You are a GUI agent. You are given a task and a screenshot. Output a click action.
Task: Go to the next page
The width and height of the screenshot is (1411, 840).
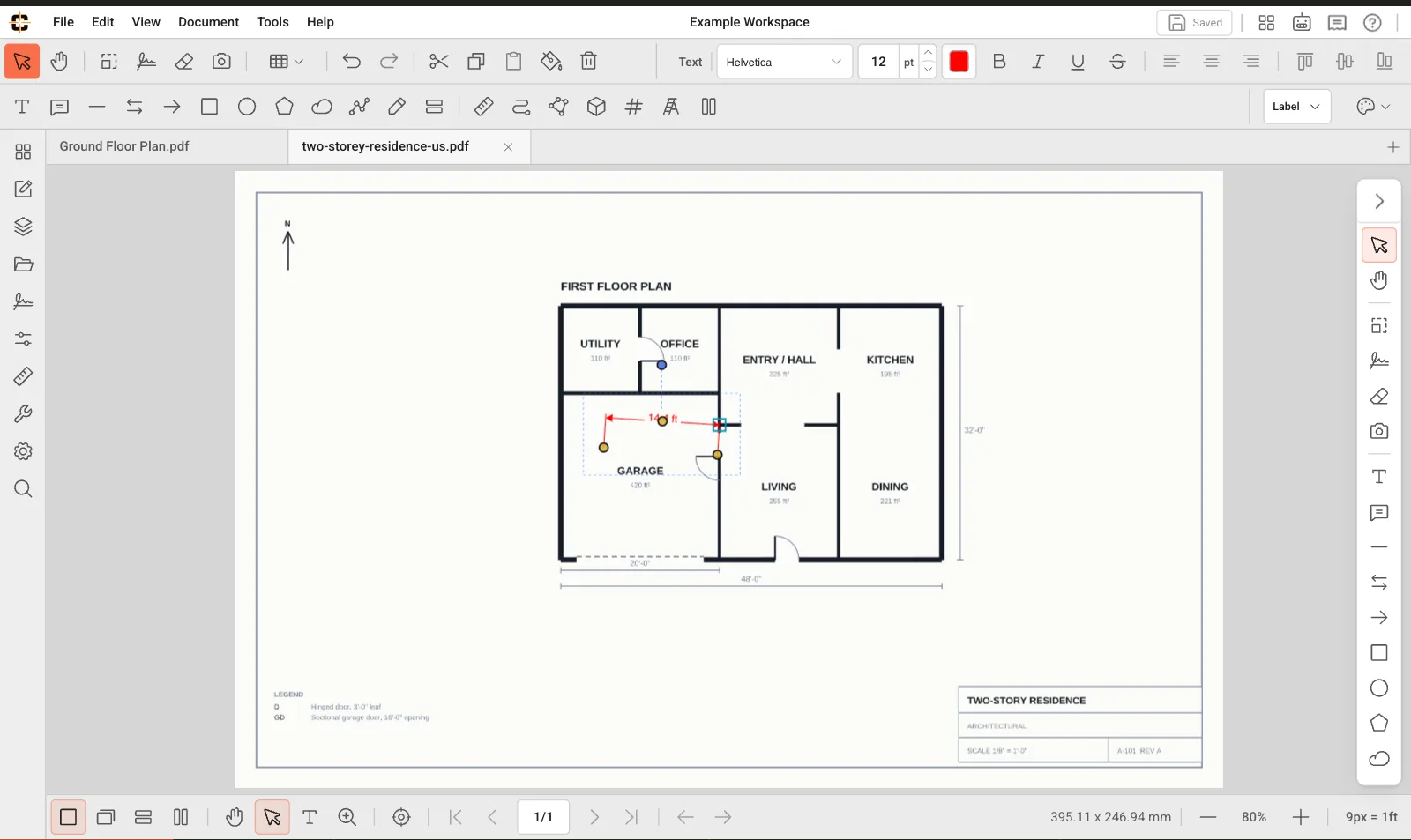click(594, 818)
